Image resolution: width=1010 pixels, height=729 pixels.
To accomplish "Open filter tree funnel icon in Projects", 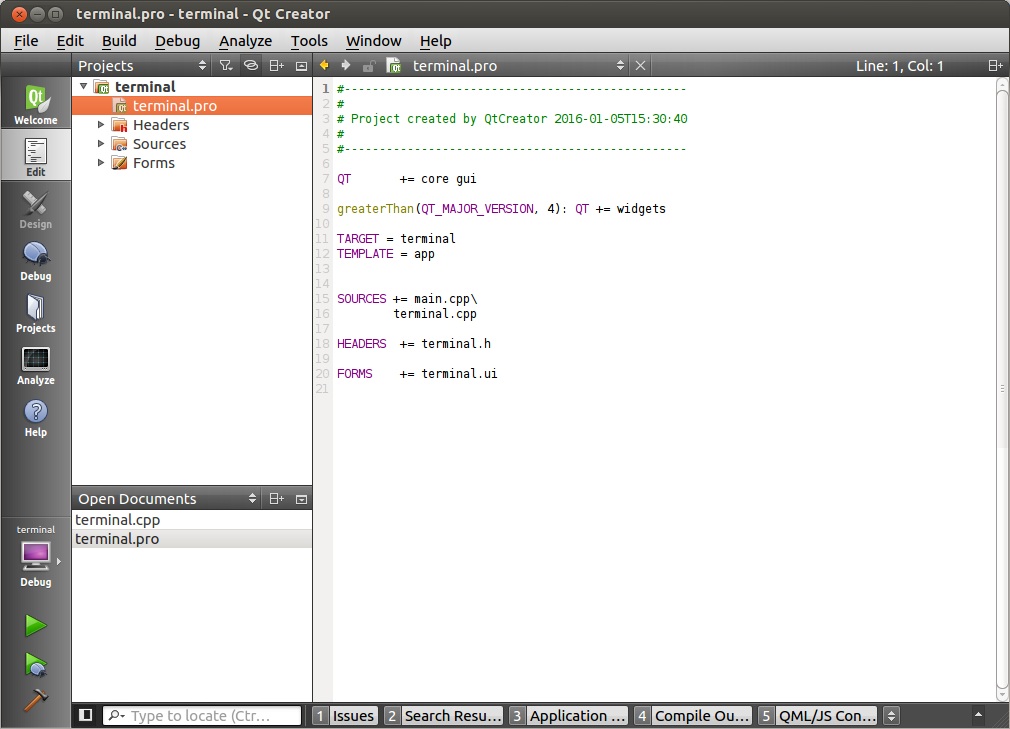I will coord(225,66).
